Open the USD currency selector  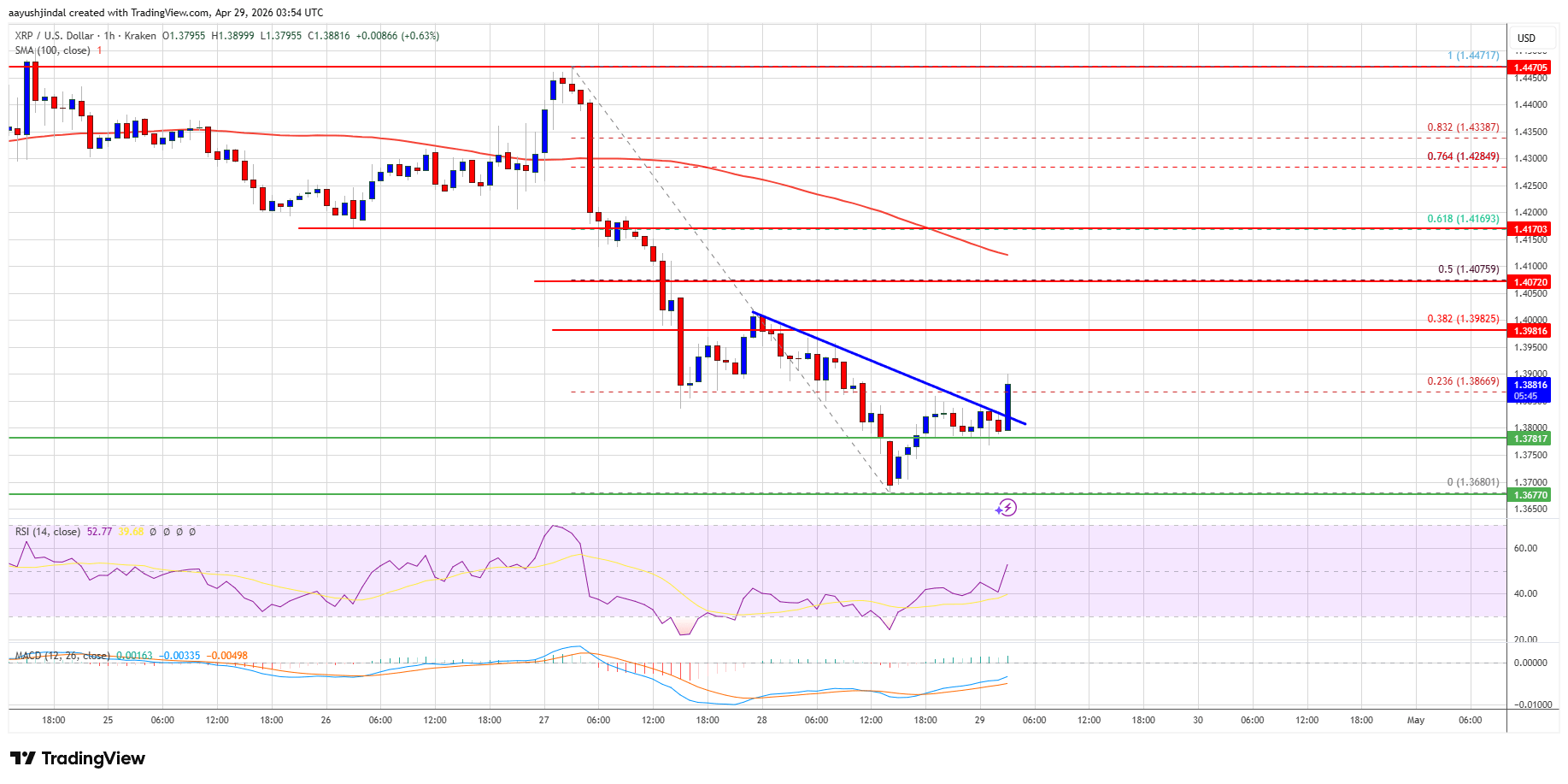coord(1526,38)
